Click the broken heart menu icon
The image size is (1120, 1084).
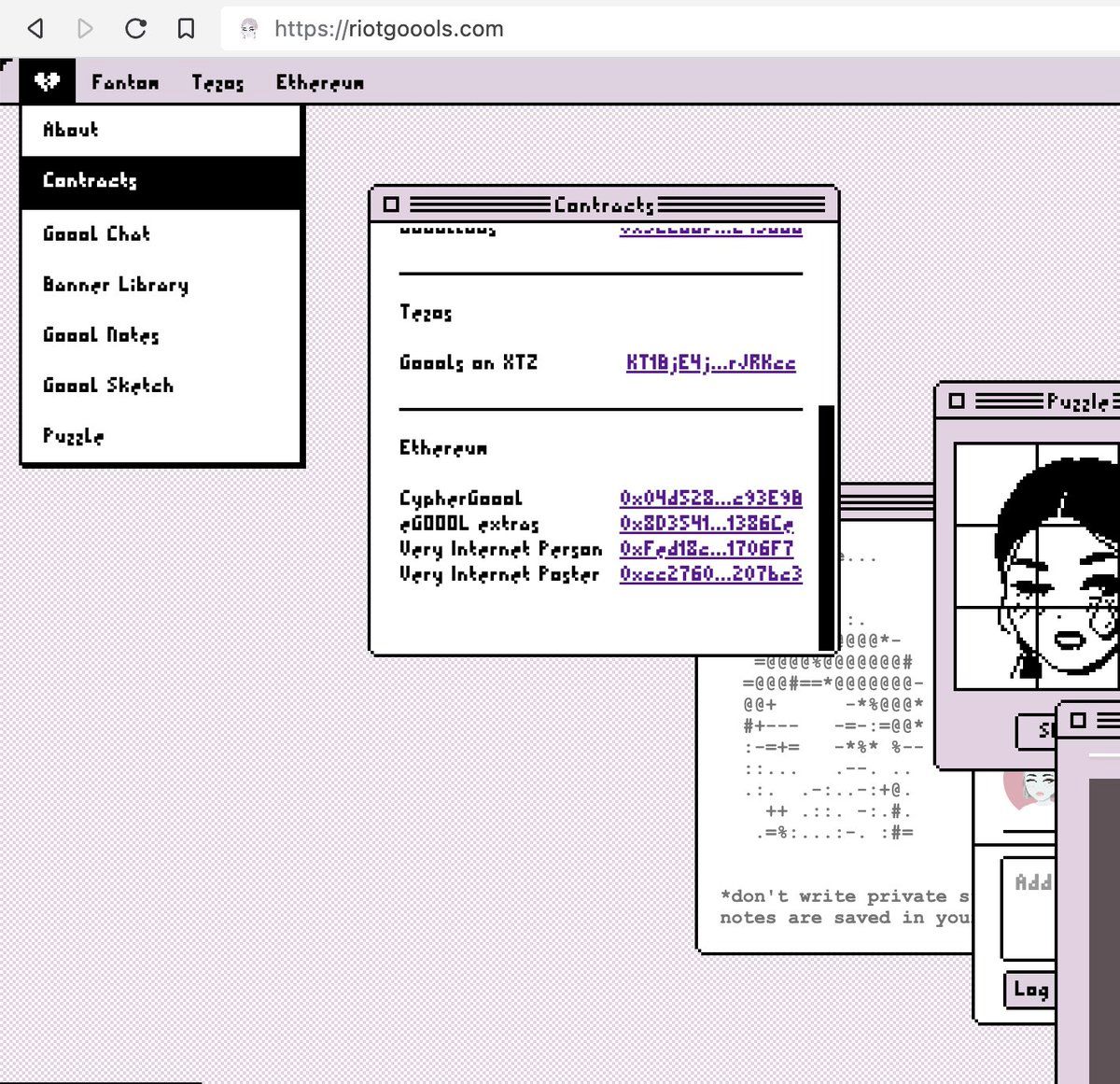[47, 82]
